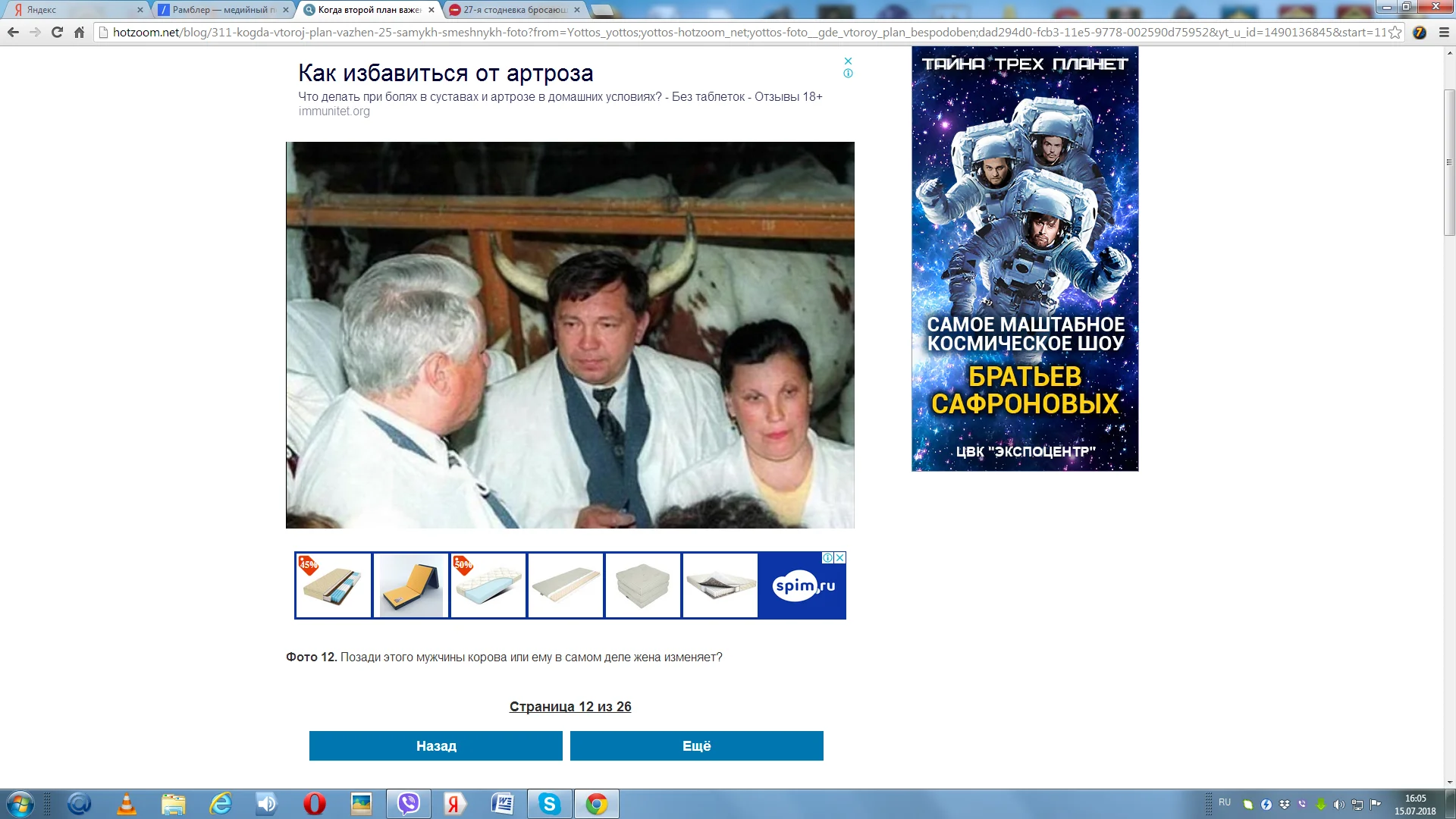Close the 27-я стодневка tab
1456x819 pixels.
click(x=577, y=10)
